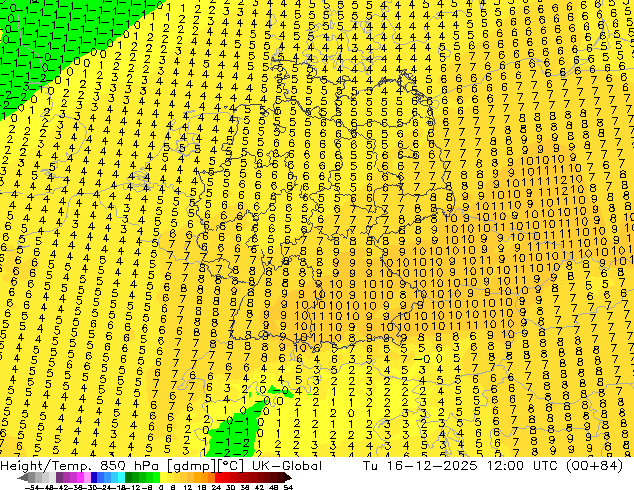This screenshot has width=634, height=490.
Task: Click the (00+84) forecast hour label
Action: click(x=594, y=466)
